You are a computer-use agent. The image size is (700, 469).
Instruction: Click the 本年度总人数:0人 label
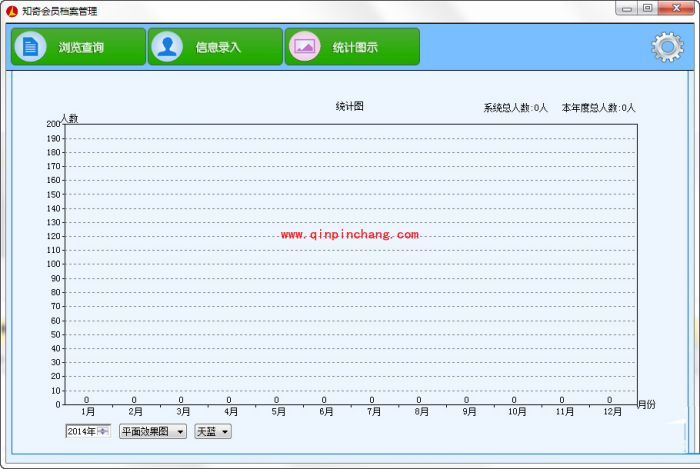pos(598,108)
